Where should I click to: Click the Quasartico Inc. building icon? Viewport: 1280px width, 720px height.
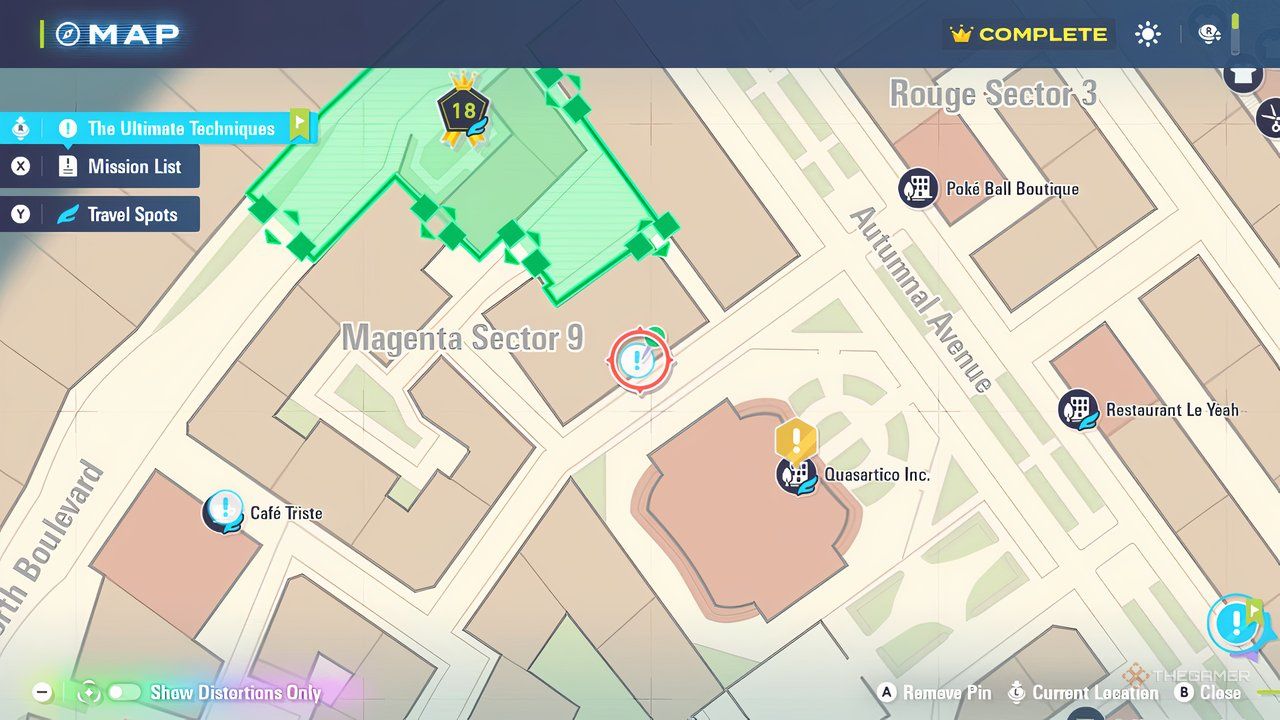tap(797, 474)
